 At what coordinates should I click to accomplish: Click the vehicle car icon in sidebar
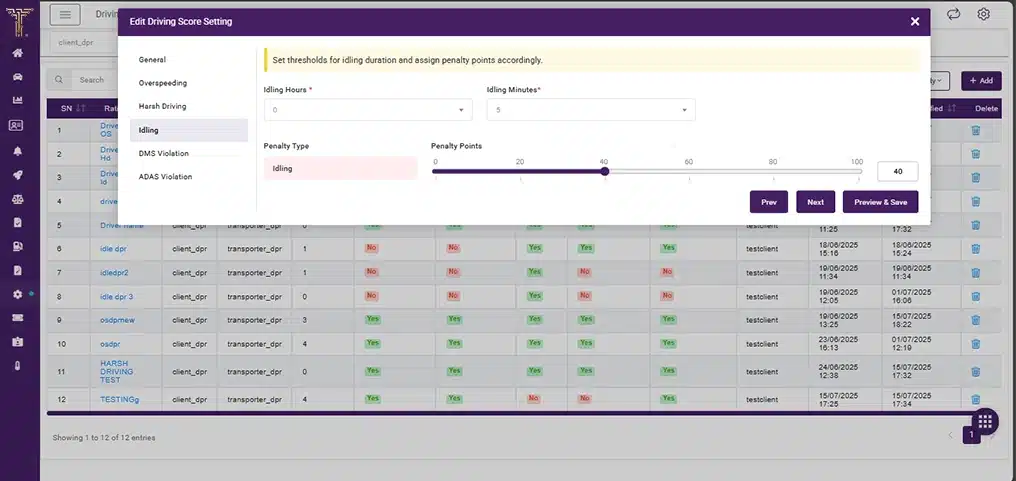[x=17, y=77]
